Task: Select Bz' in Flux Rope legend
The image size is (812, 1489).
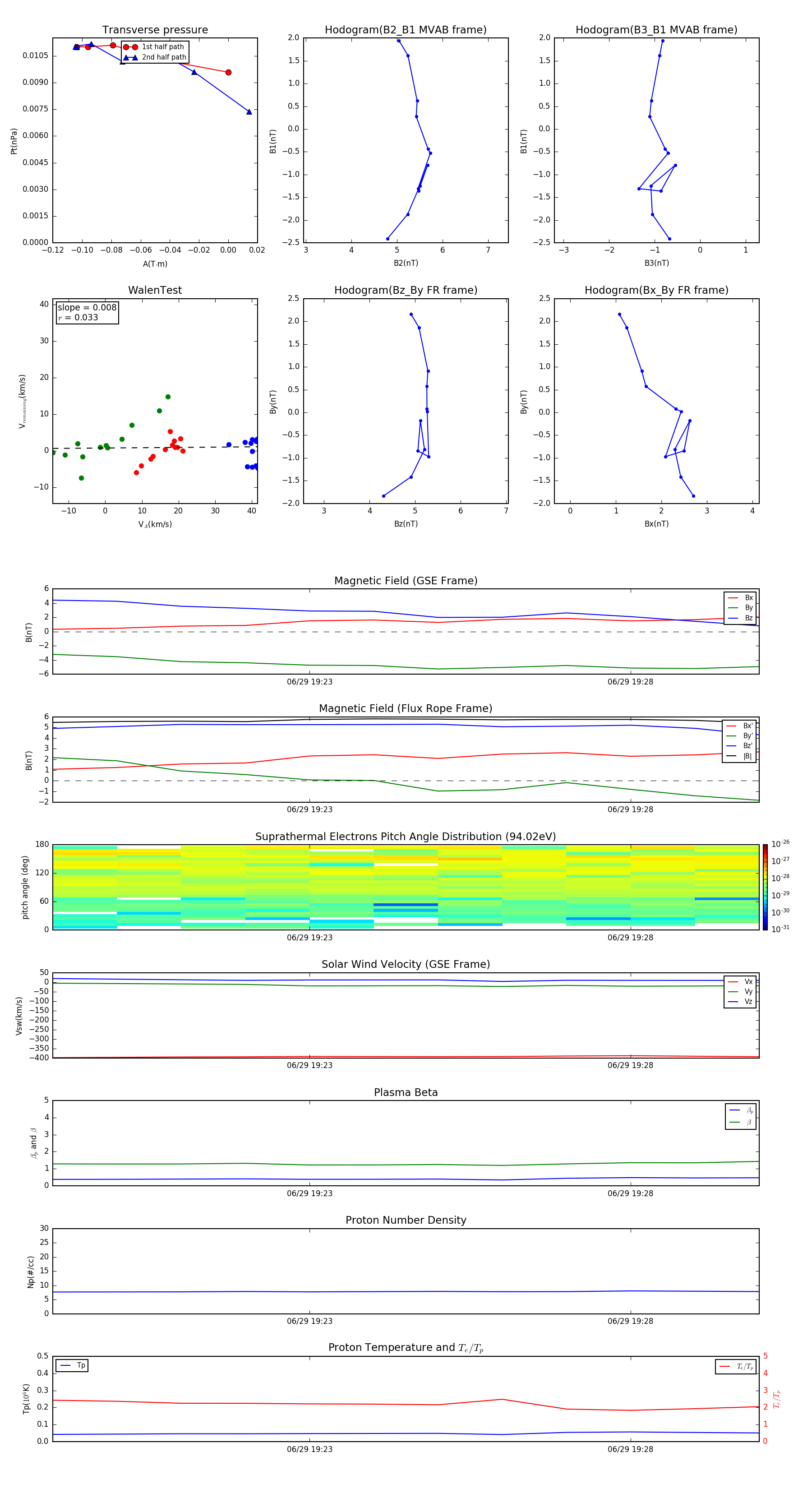Action: click(x=740, y=746)
